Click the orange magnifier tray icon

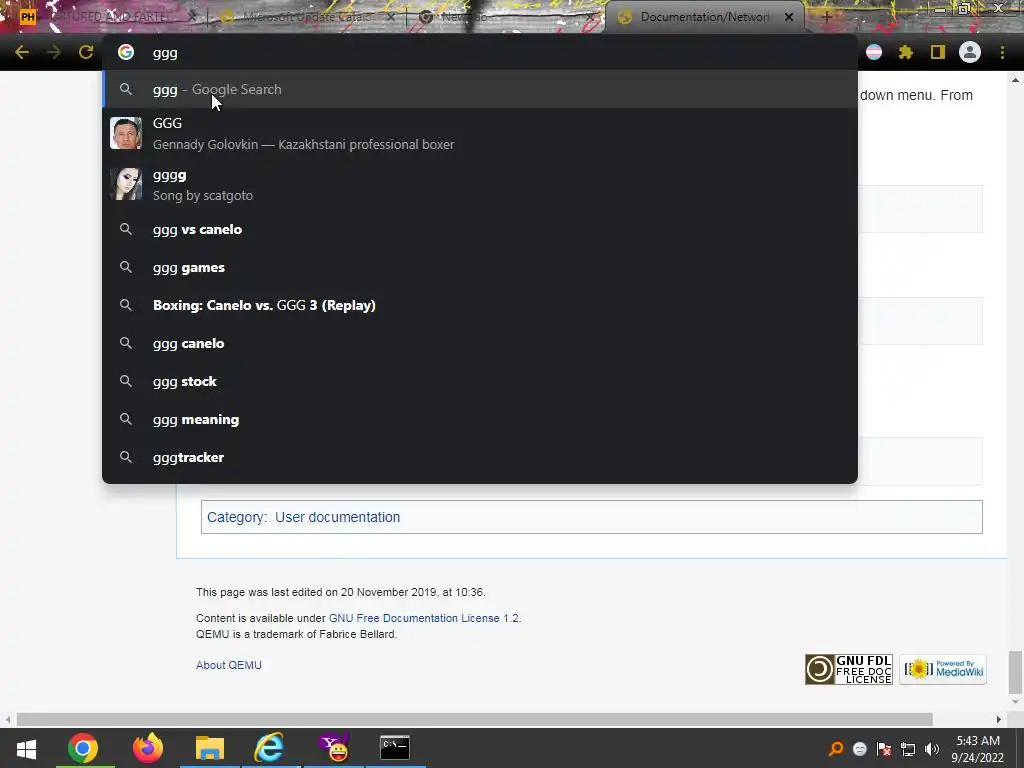(x=835, y=749)
